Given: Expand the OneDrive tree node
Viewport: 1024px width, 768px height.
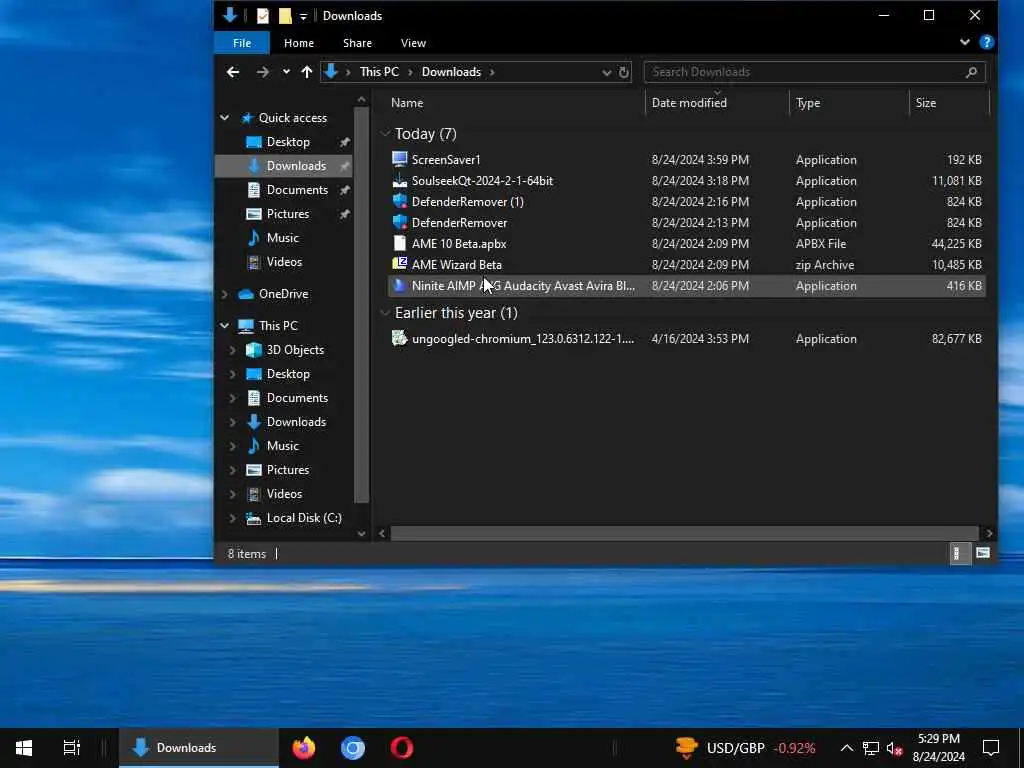Looking at the screenshot, I should (225, 294).
